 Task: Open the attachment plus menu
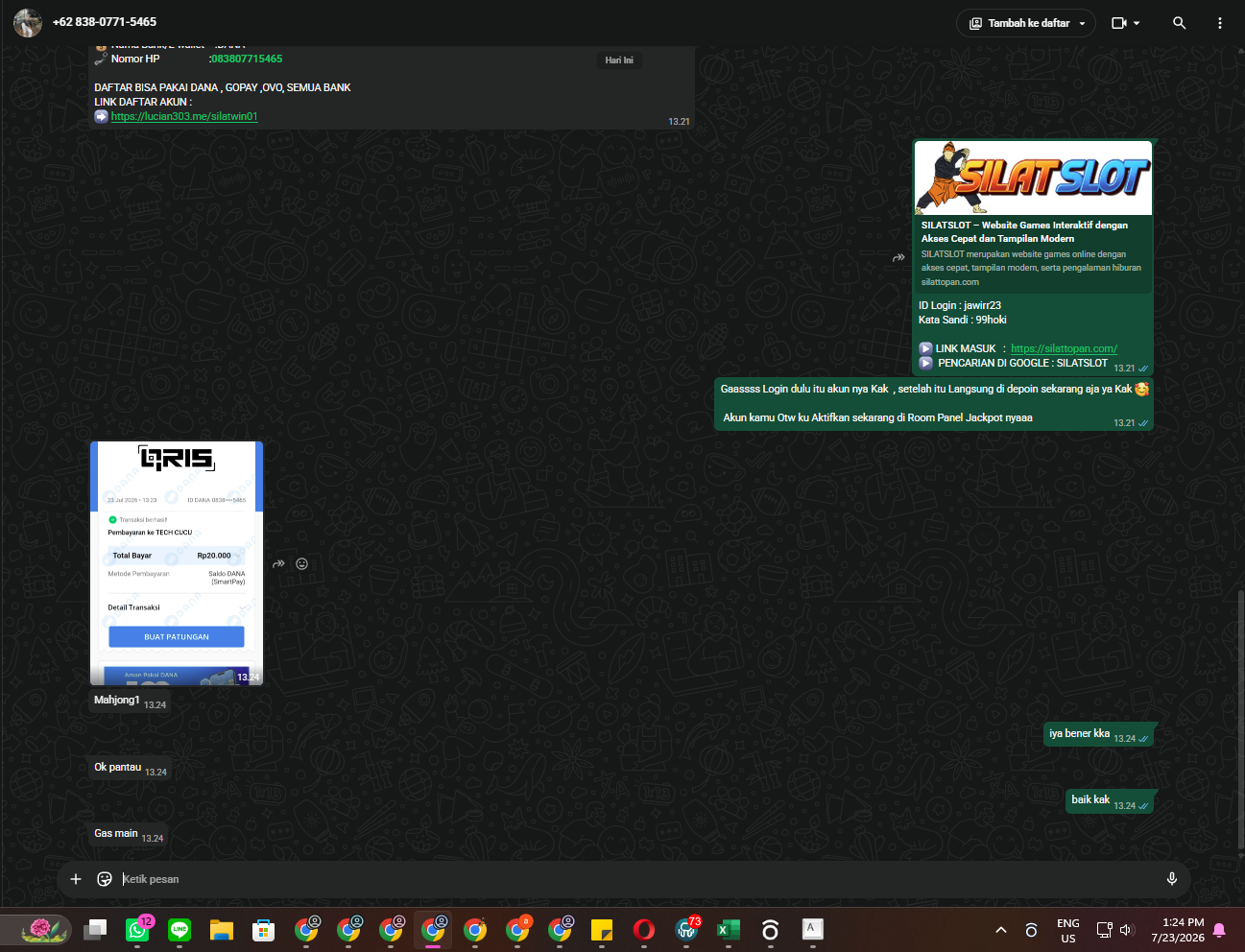coord(76,879)
